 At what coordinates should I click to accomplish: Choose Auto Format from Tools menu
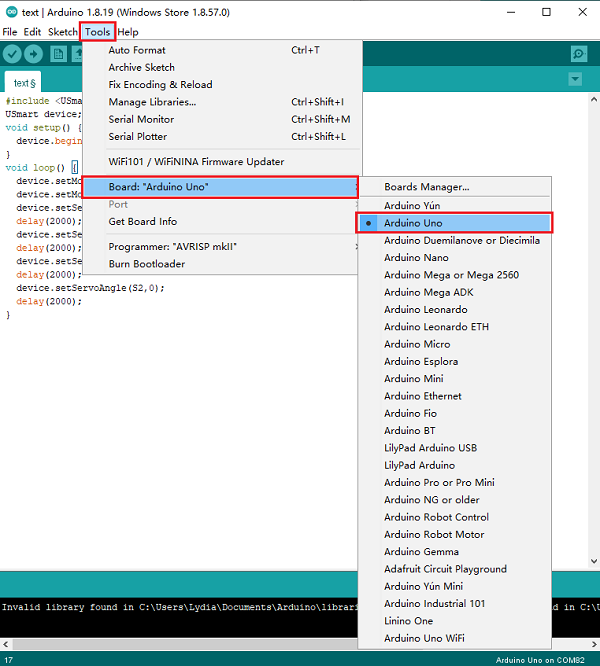click(220, 50)
